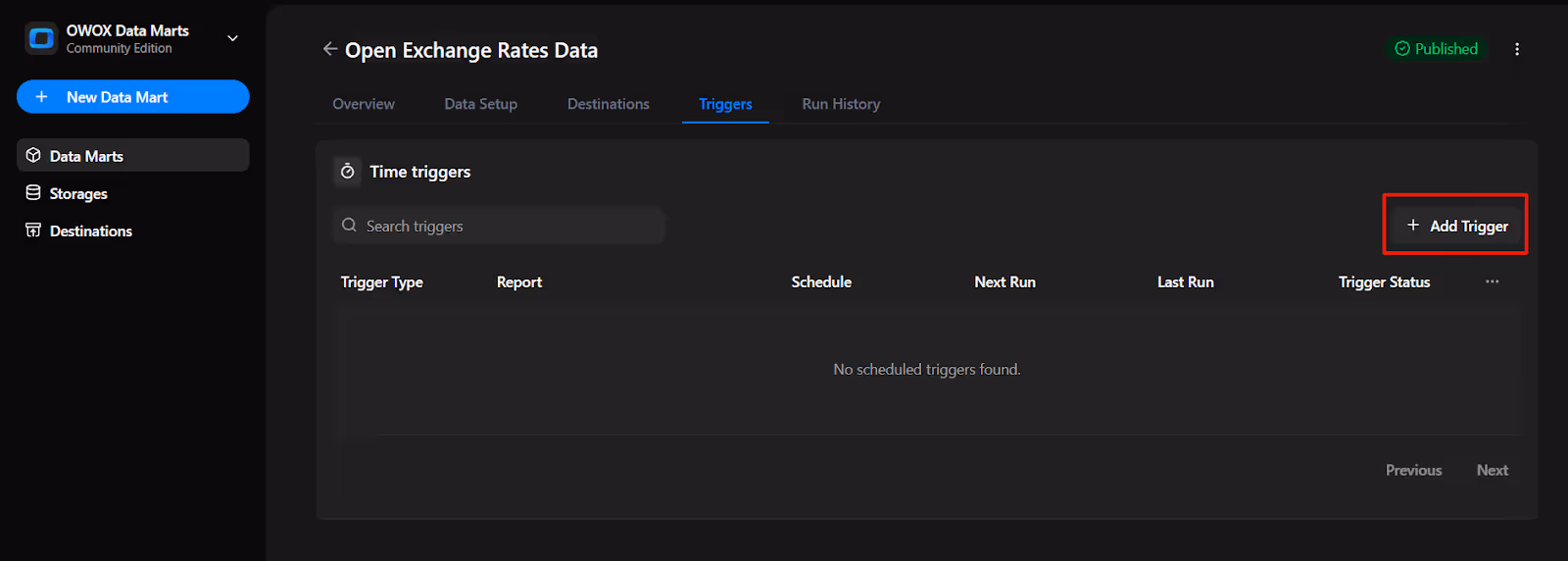Go to the Previous page

(1413, 471)
